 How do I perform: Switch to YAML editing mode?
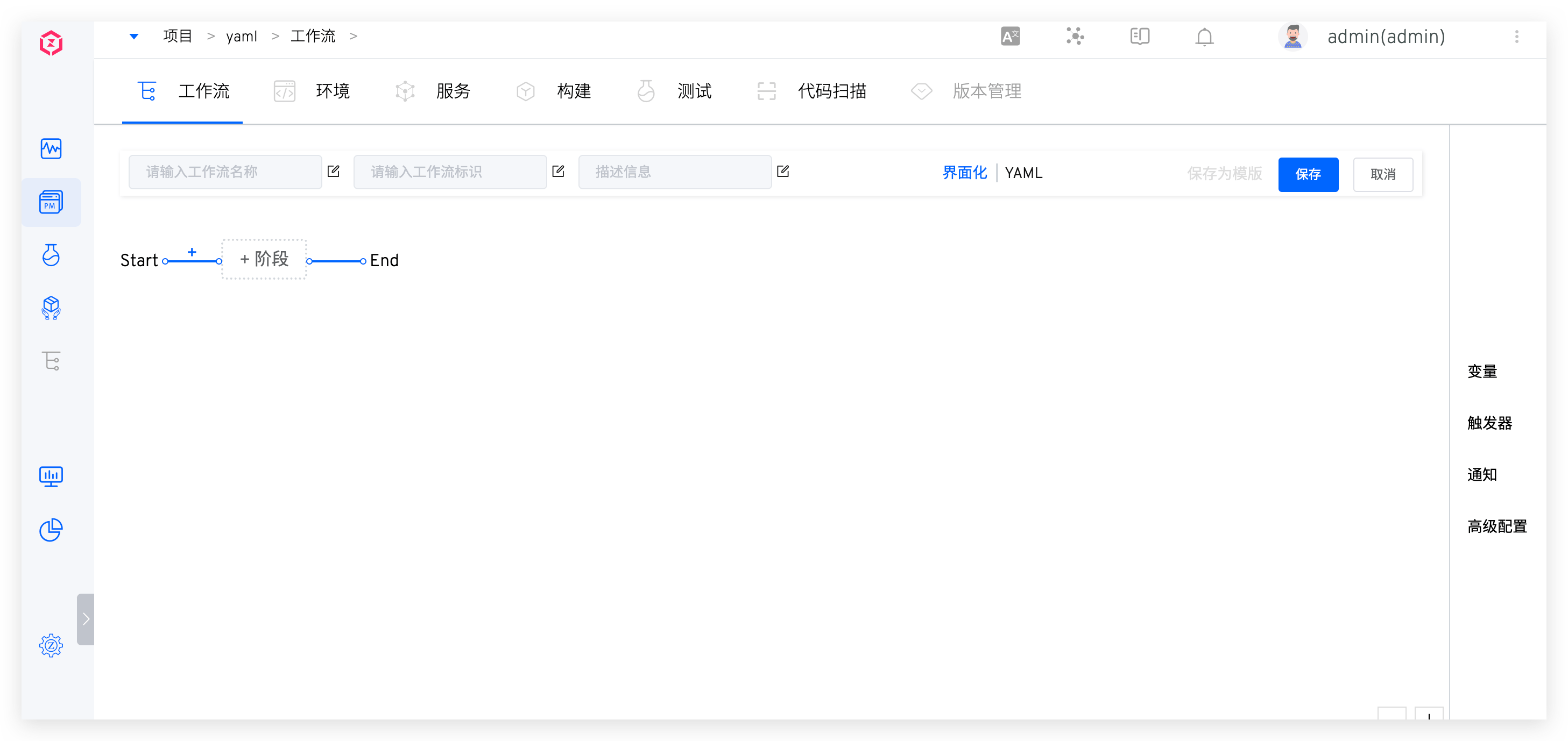pyautogui.click(x=1023, y=173)
